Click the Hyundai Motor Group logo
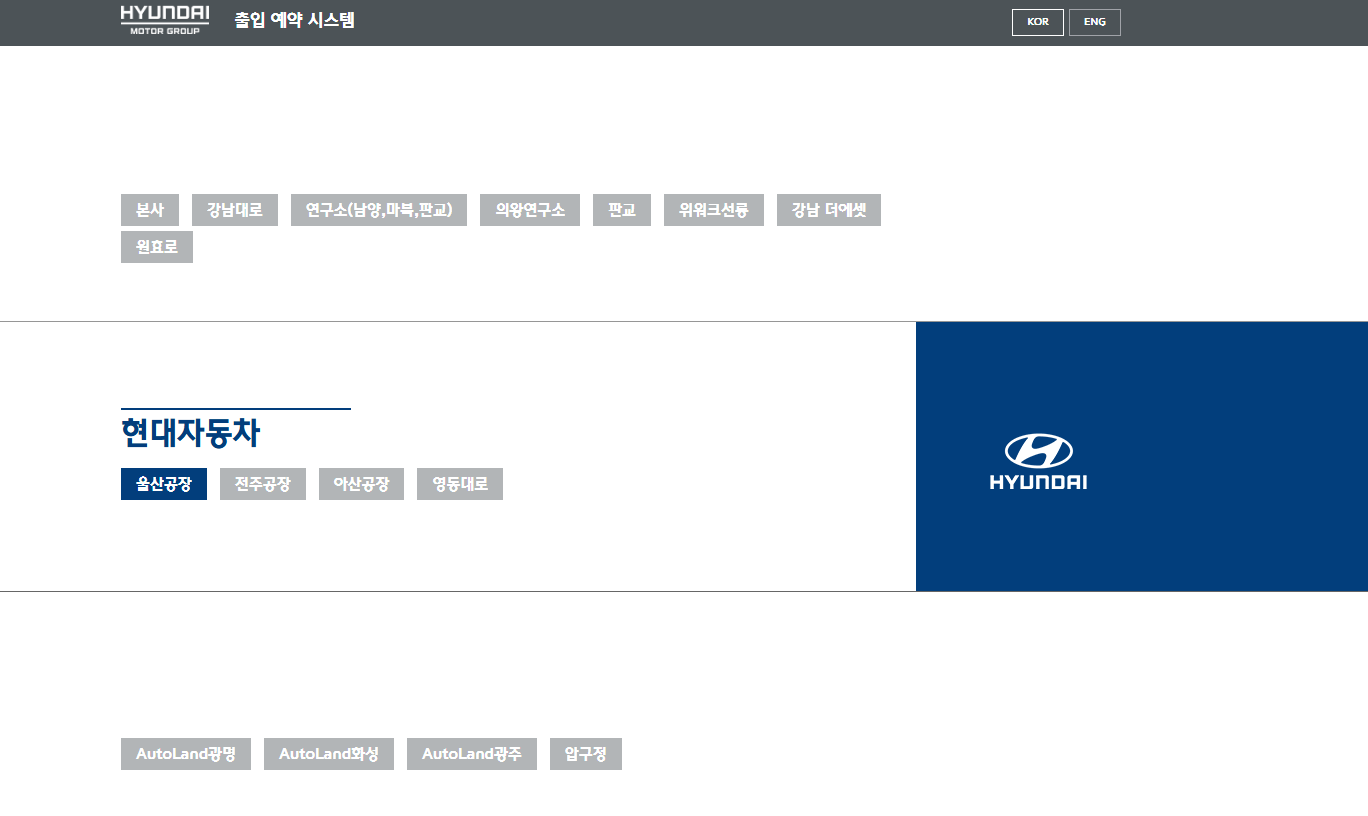Screen dimensions: 1368x816 (x=165, y=20)
